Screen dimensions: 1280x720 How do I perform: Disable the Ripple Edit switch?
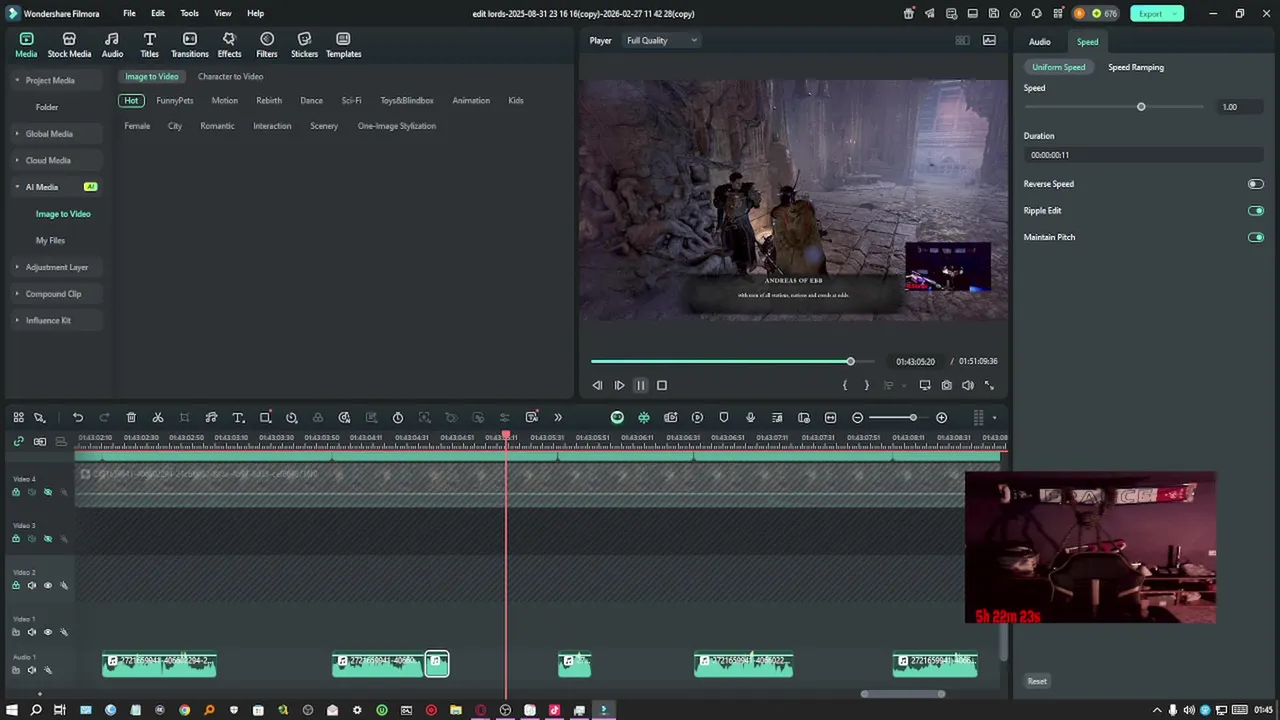tap(1256, 211)
